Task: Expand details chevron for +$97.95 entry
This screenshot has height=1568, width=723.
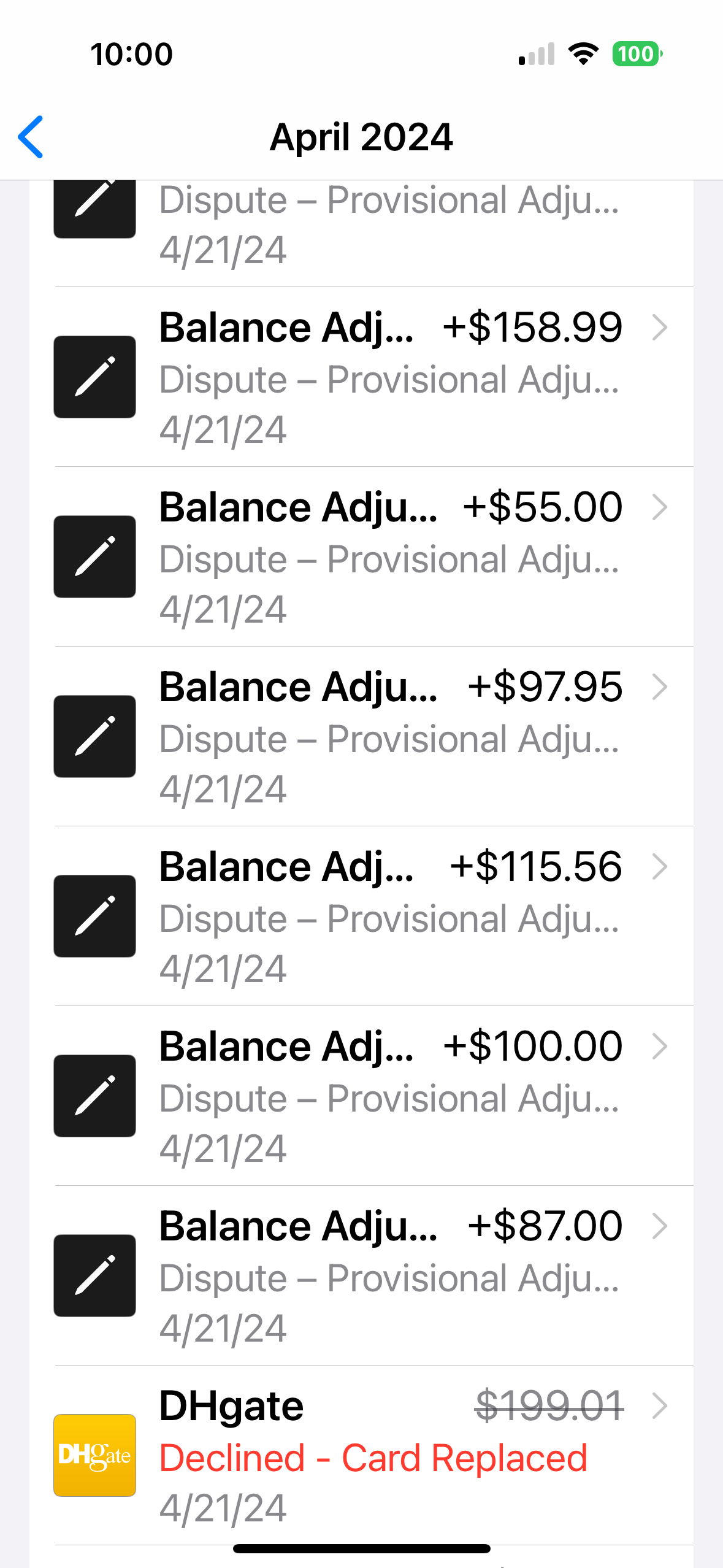Action: (x=659, y=687)
